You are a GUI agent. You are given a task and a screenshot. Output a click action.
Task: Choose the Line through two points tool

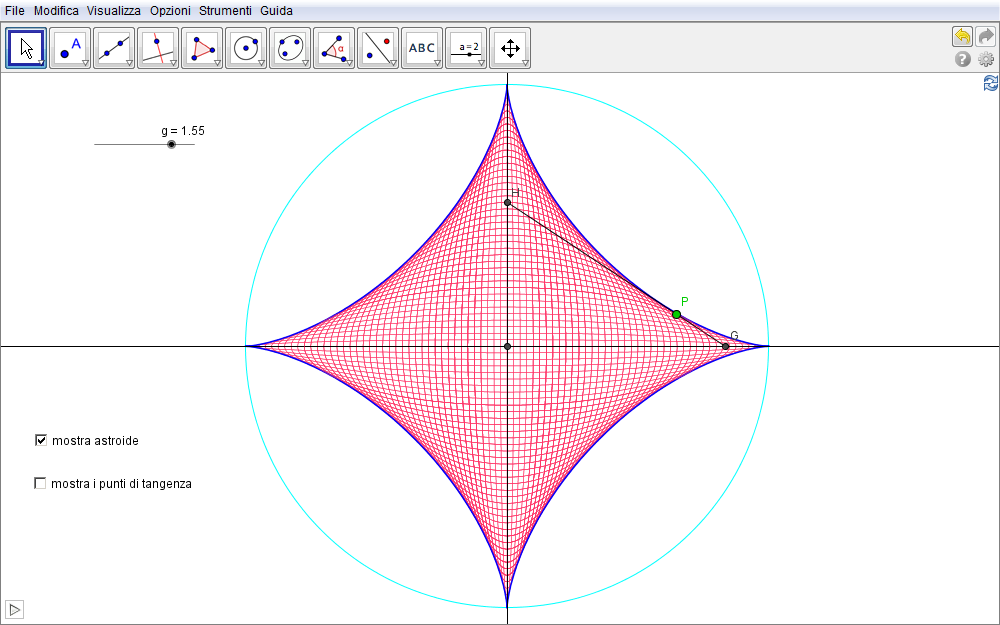(x=114, y=48)
